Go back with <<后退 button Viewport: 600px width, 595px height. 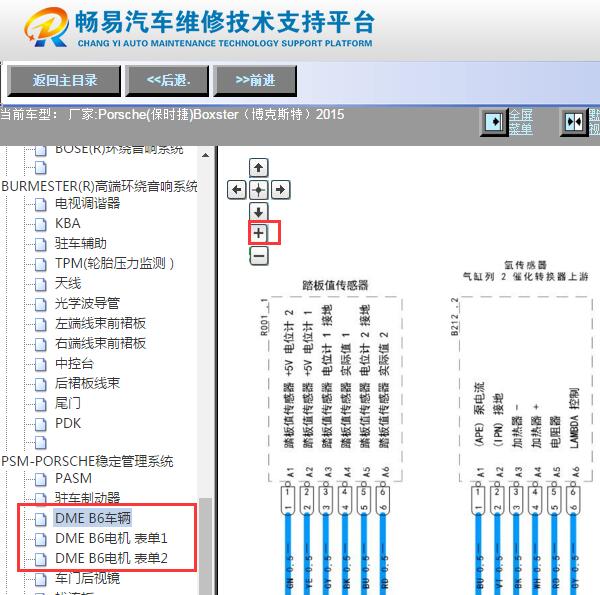(x=168, y=81)
